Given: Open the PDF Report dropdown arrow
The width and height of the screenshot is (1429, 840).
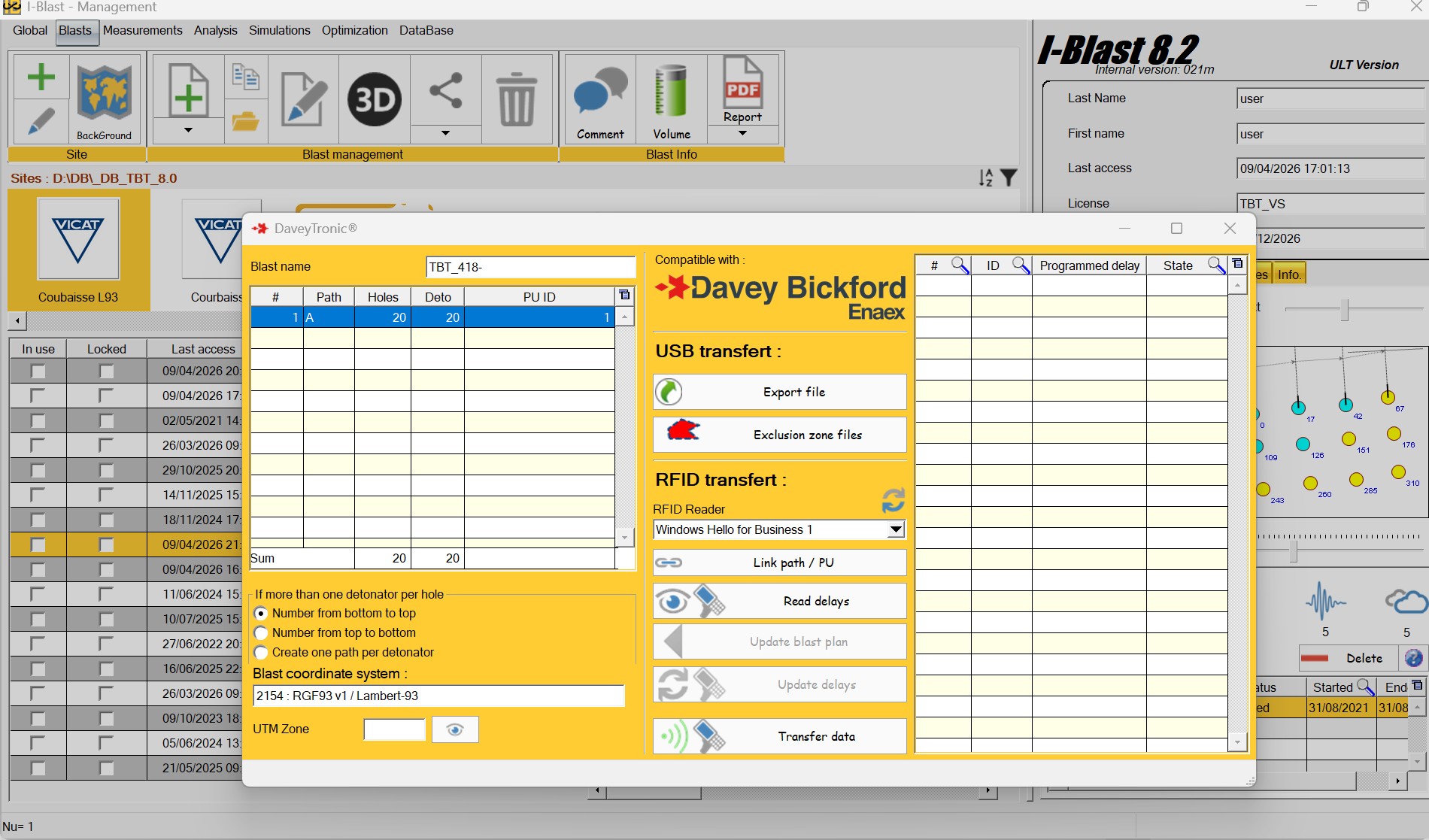Looking at the screenshot, I should [742, 134].
